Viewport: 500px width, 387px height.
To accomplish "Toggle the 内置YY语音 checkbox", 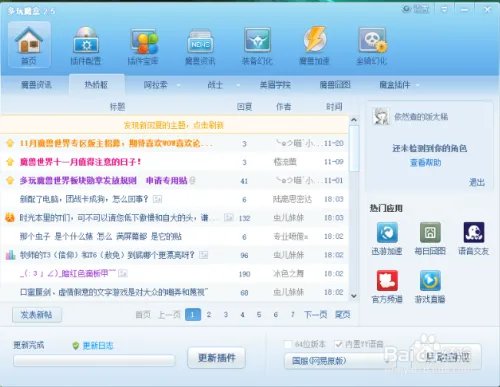I will [338, 344].
